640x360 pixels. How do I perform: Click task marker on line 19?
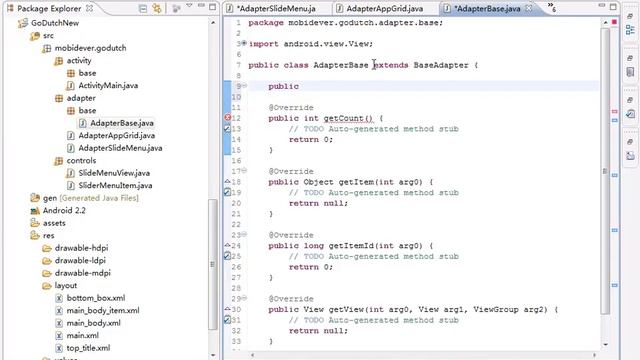pos(228,192)
